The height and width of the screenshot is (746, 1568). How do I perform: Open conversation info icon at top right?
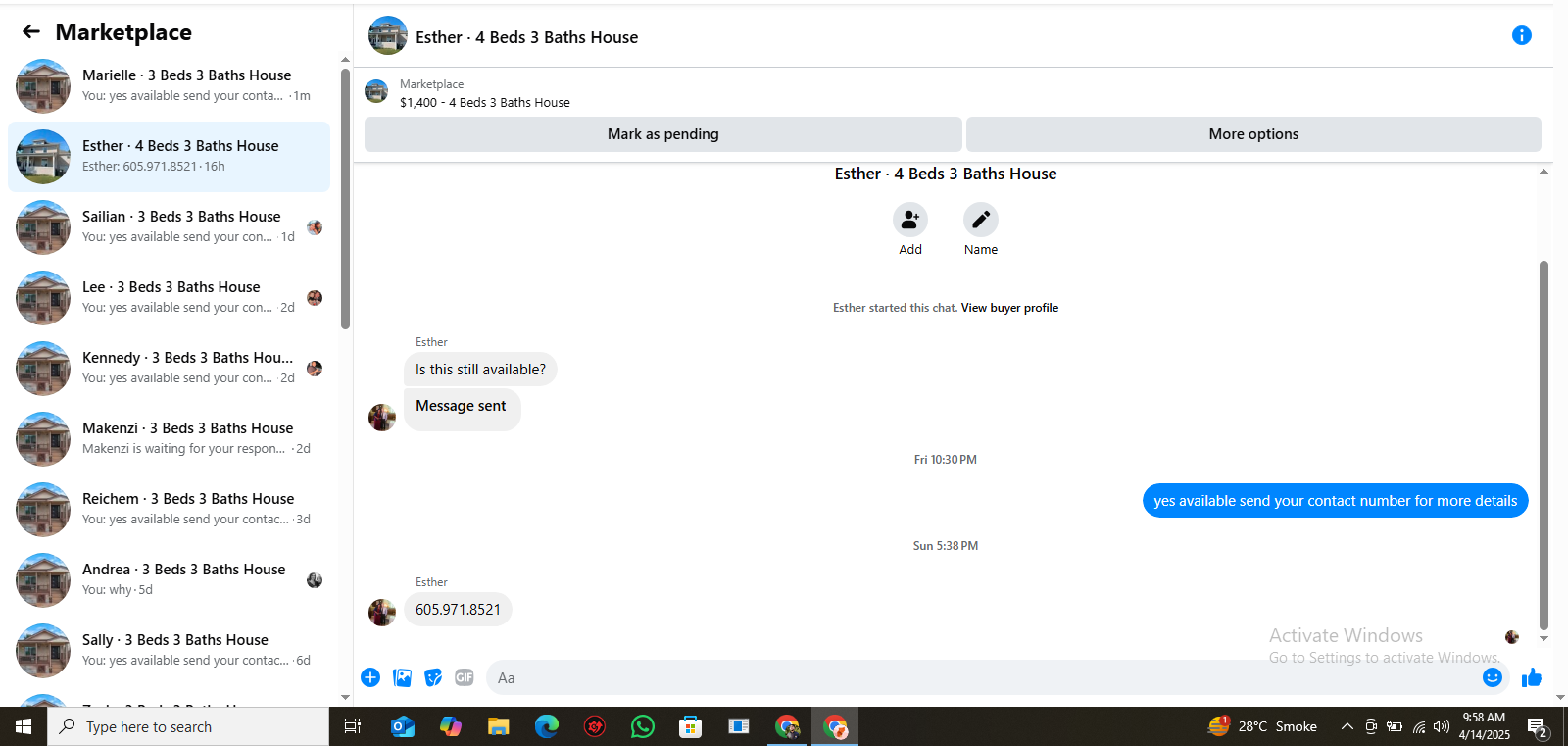tap(1521, 36)
